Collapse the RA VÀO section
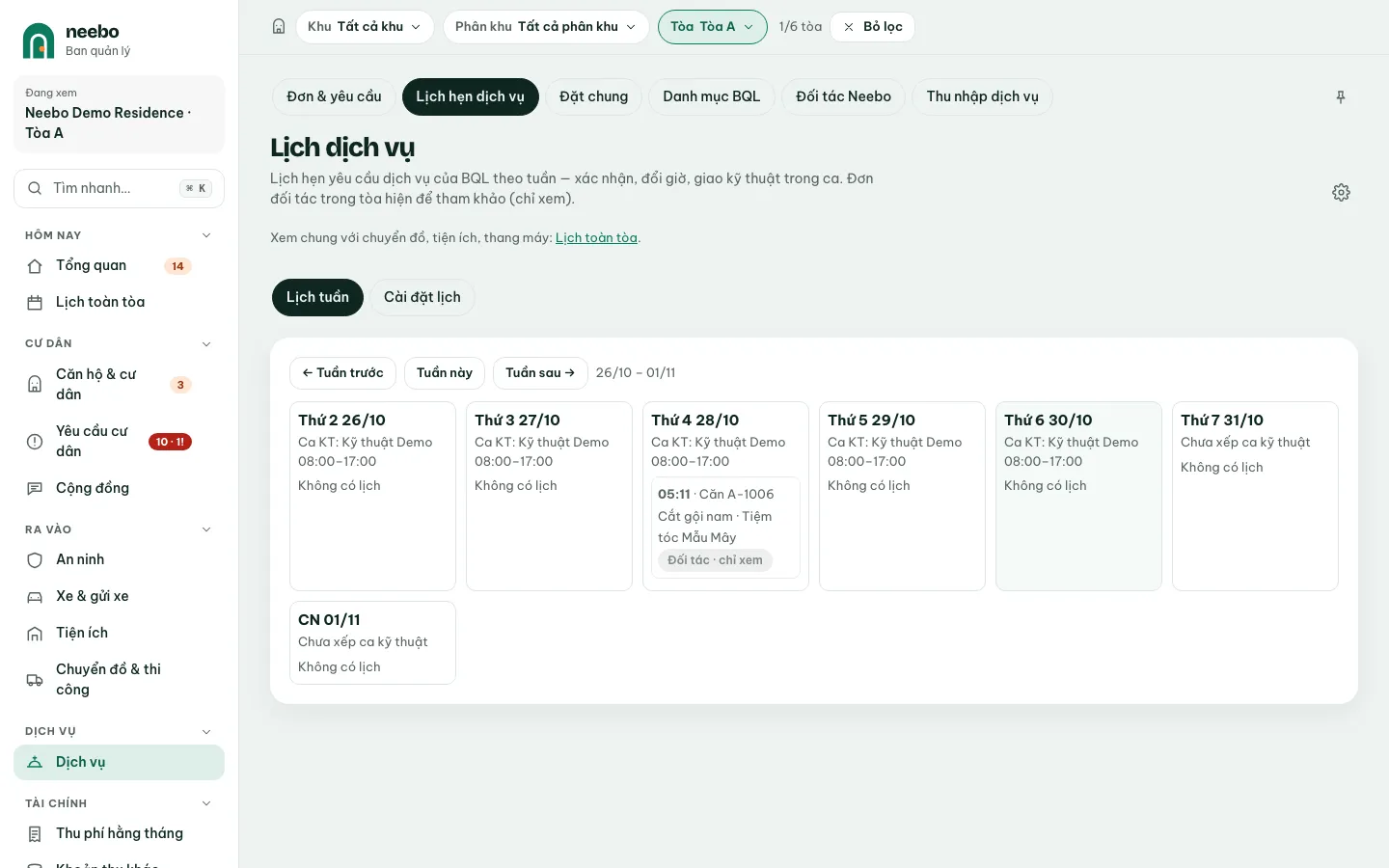Image resolution: width=1389 pixels, height=868 pixels. 205,529
